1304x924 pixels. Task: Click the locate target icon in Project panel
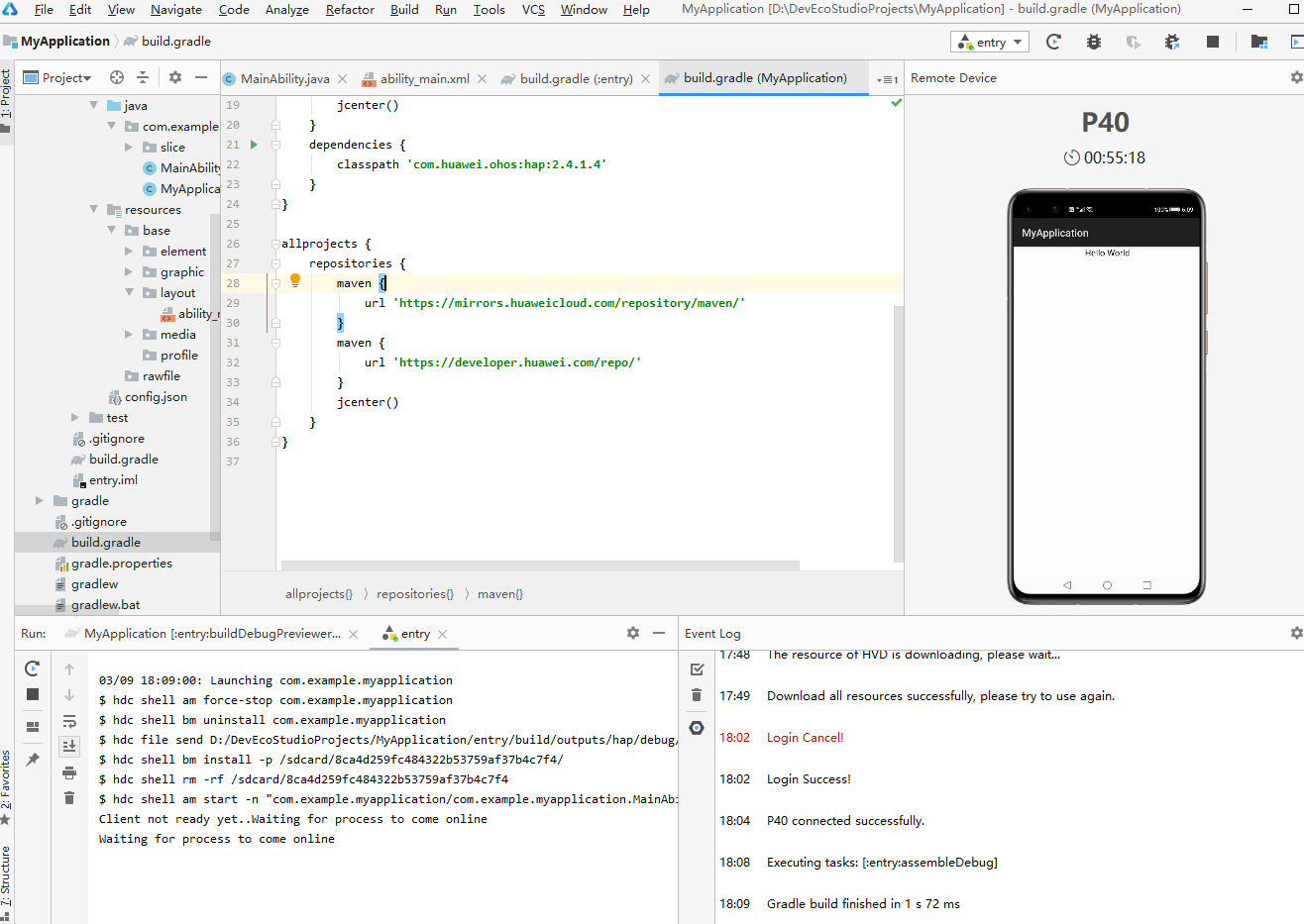(x=117, y=77)
